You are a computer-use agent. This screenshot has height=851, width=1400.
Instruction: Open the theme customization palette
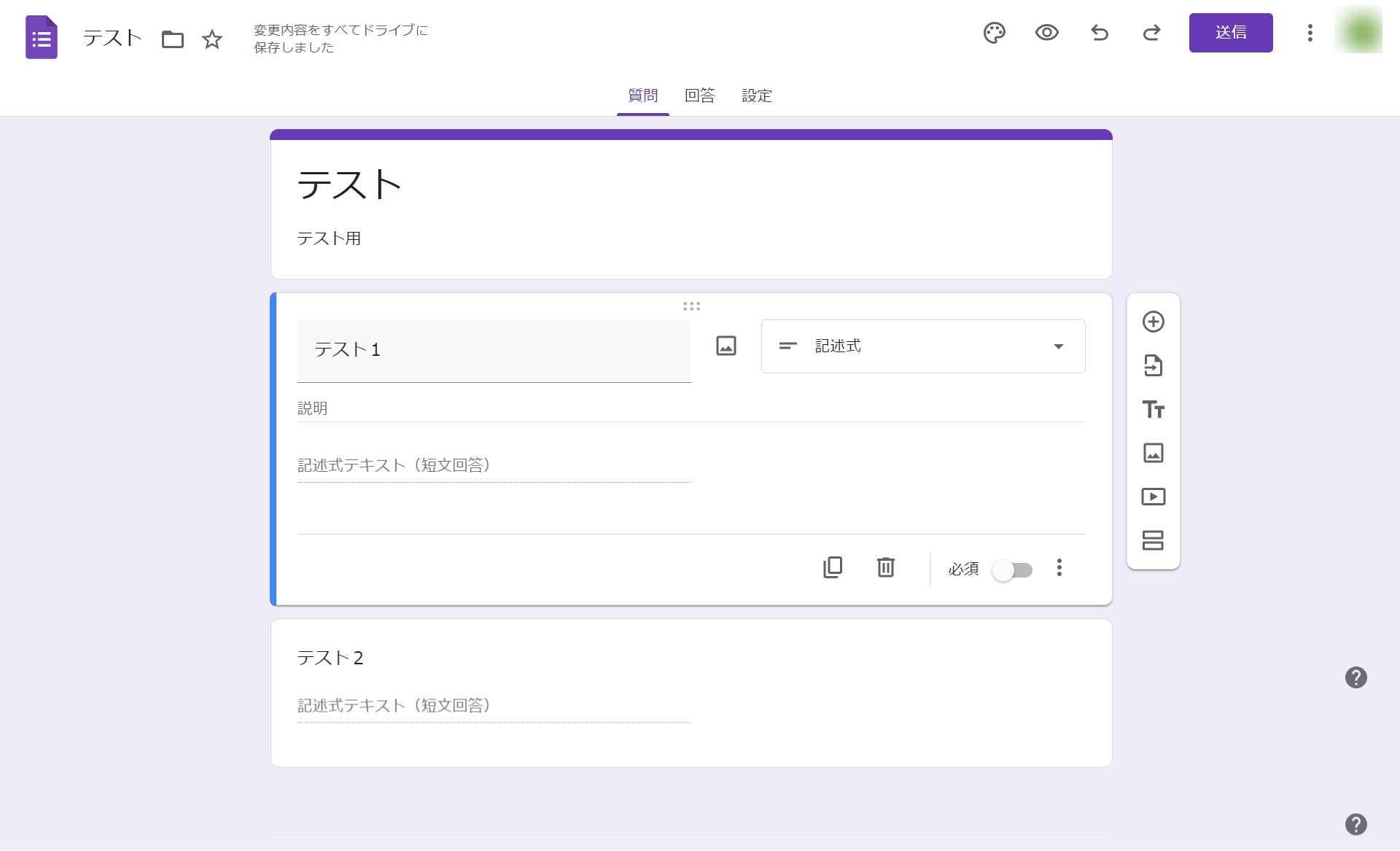tap(995, 33)
